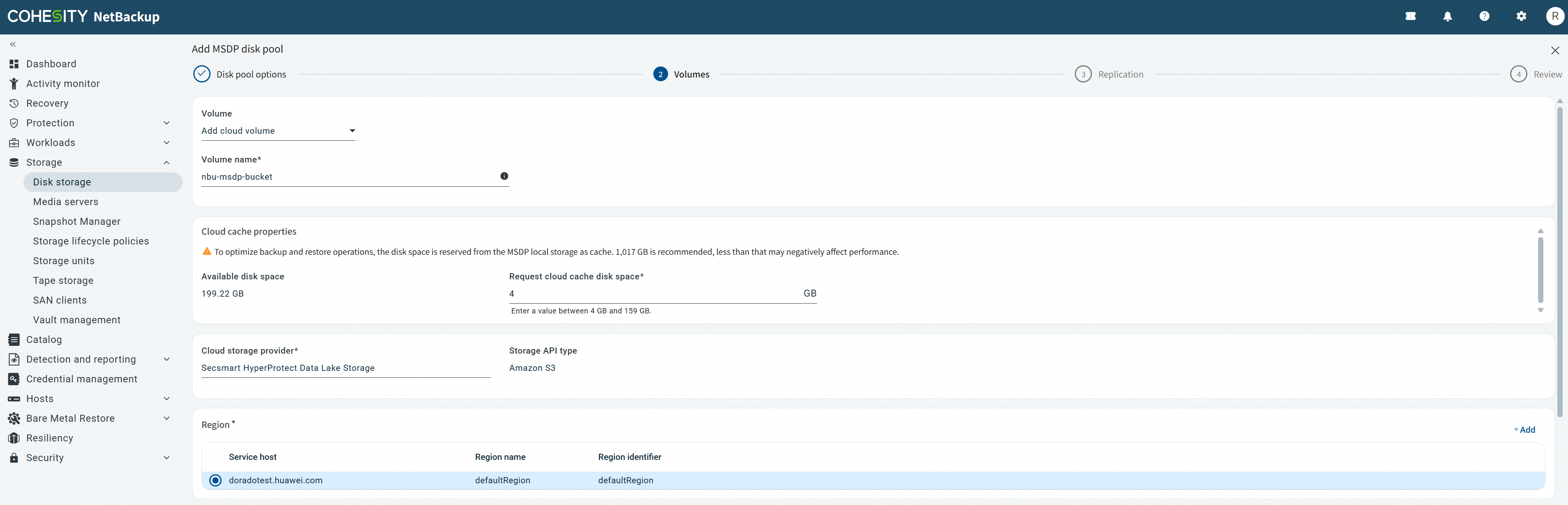Click the Storage stack icon

[14, 162]
